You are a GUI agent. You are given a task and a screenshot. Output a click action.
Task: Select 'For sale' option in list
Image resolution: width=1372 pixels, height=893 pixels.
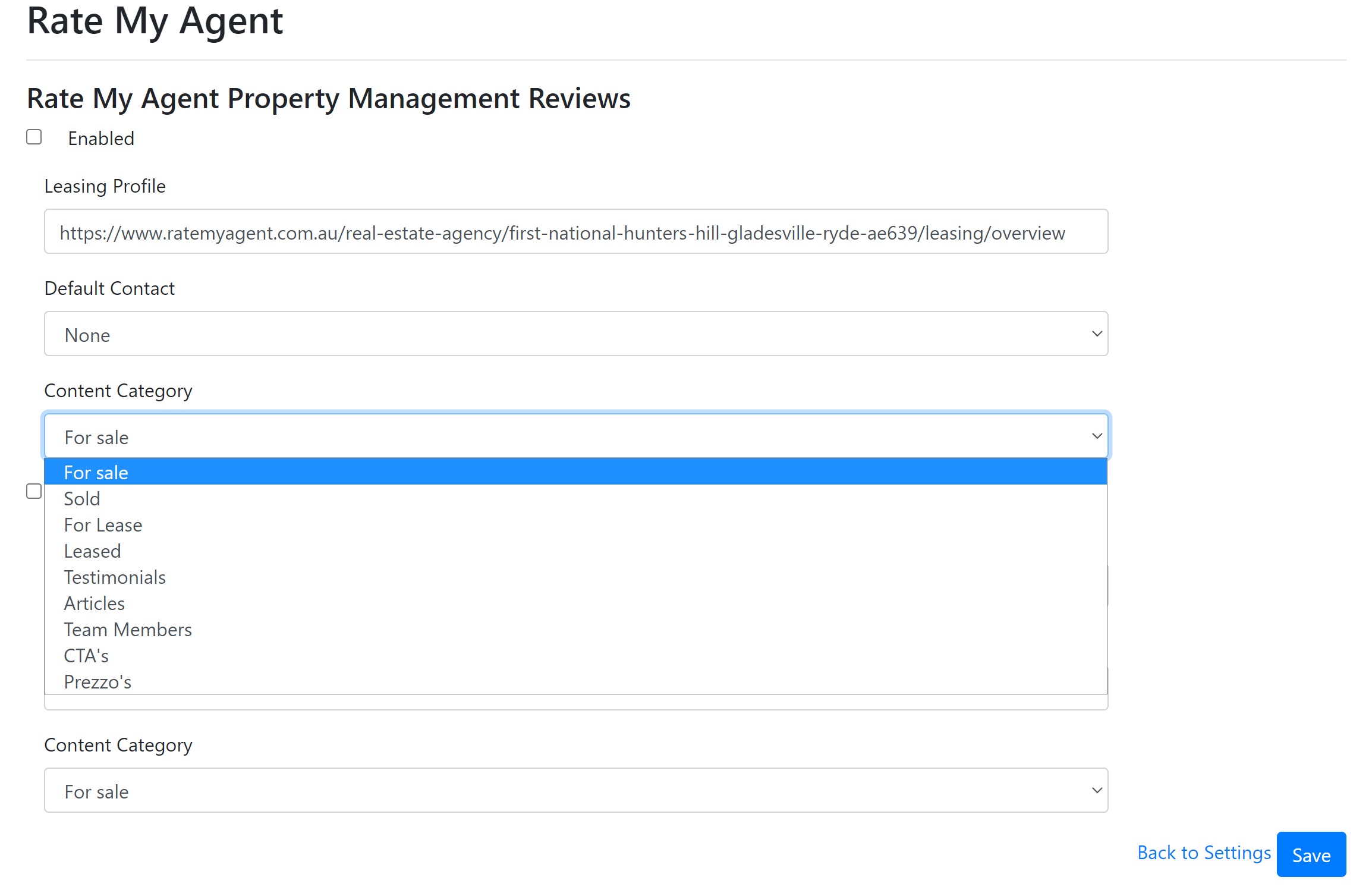coord(575,472)
